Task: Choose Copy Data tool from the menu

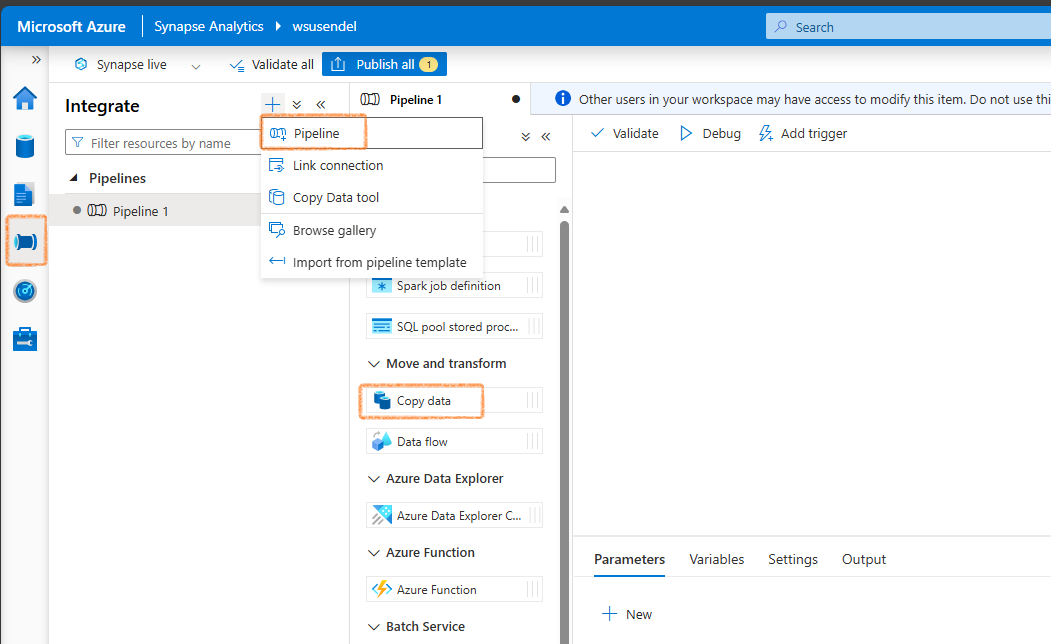Action: (372, 198)
